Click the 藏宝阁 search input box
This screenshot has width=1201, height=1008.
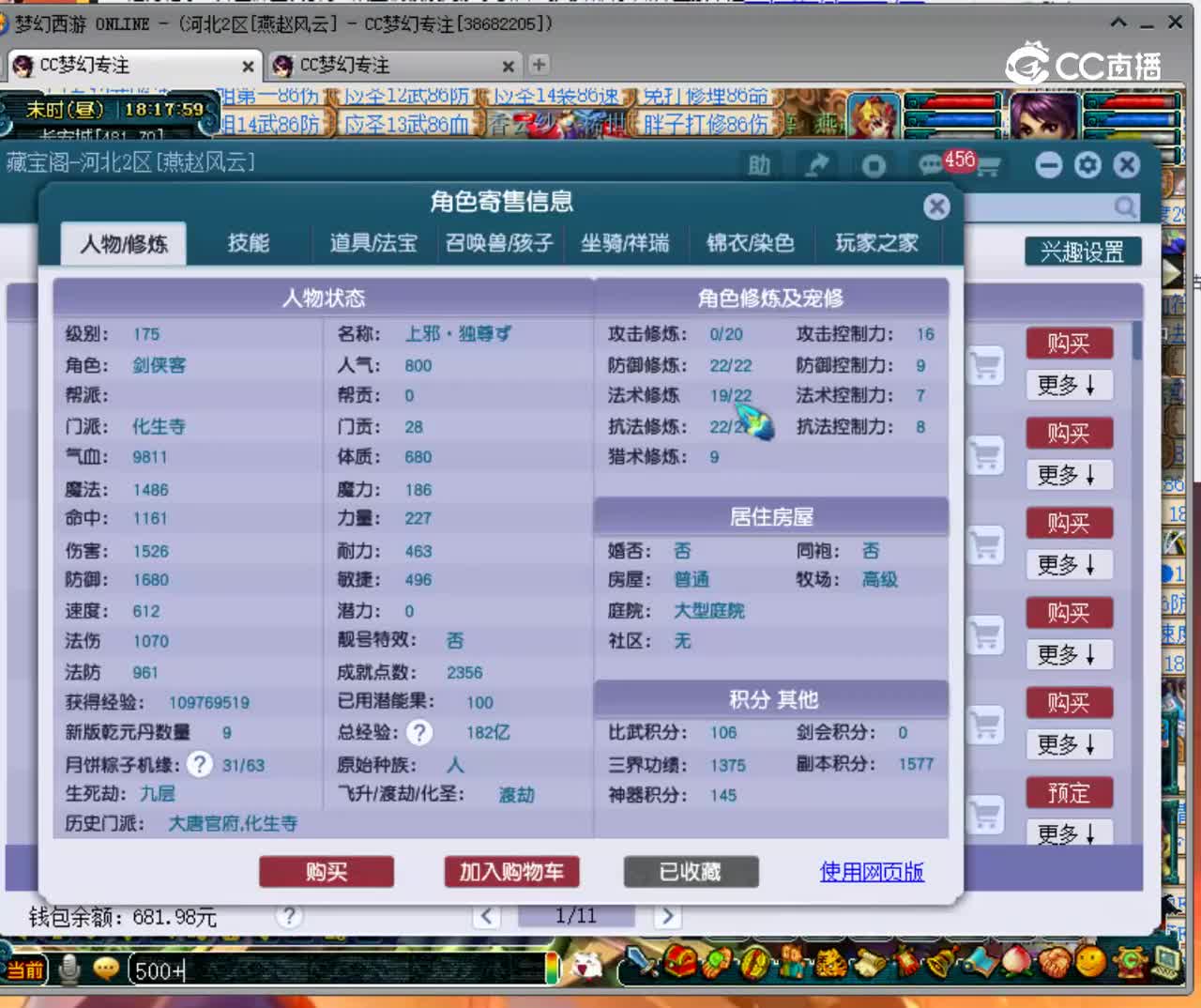click(1051, 206)
